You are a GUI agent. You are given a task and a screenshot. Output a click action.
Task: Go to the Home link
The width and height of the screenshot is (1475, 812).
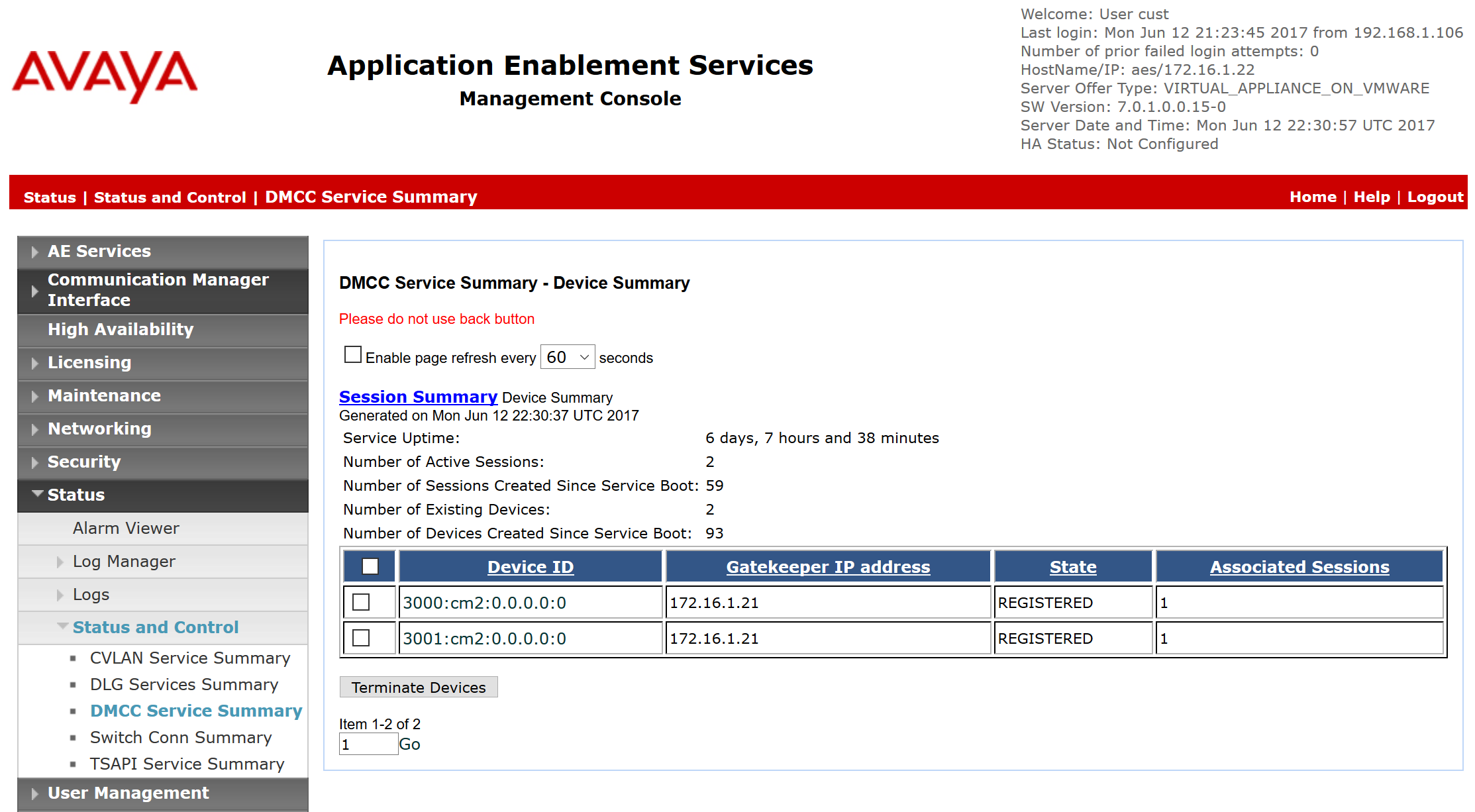[1313, 197]
